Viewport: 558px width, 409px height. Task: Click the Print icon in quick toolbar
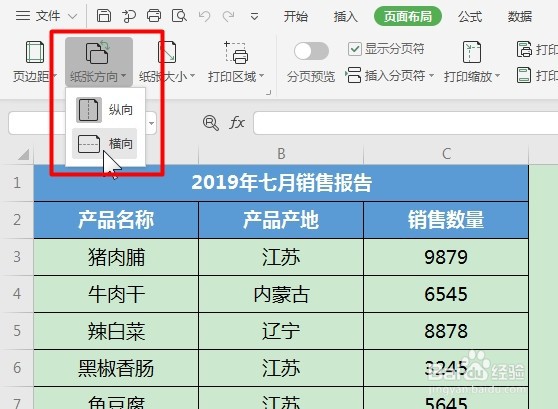pos(154,16)
